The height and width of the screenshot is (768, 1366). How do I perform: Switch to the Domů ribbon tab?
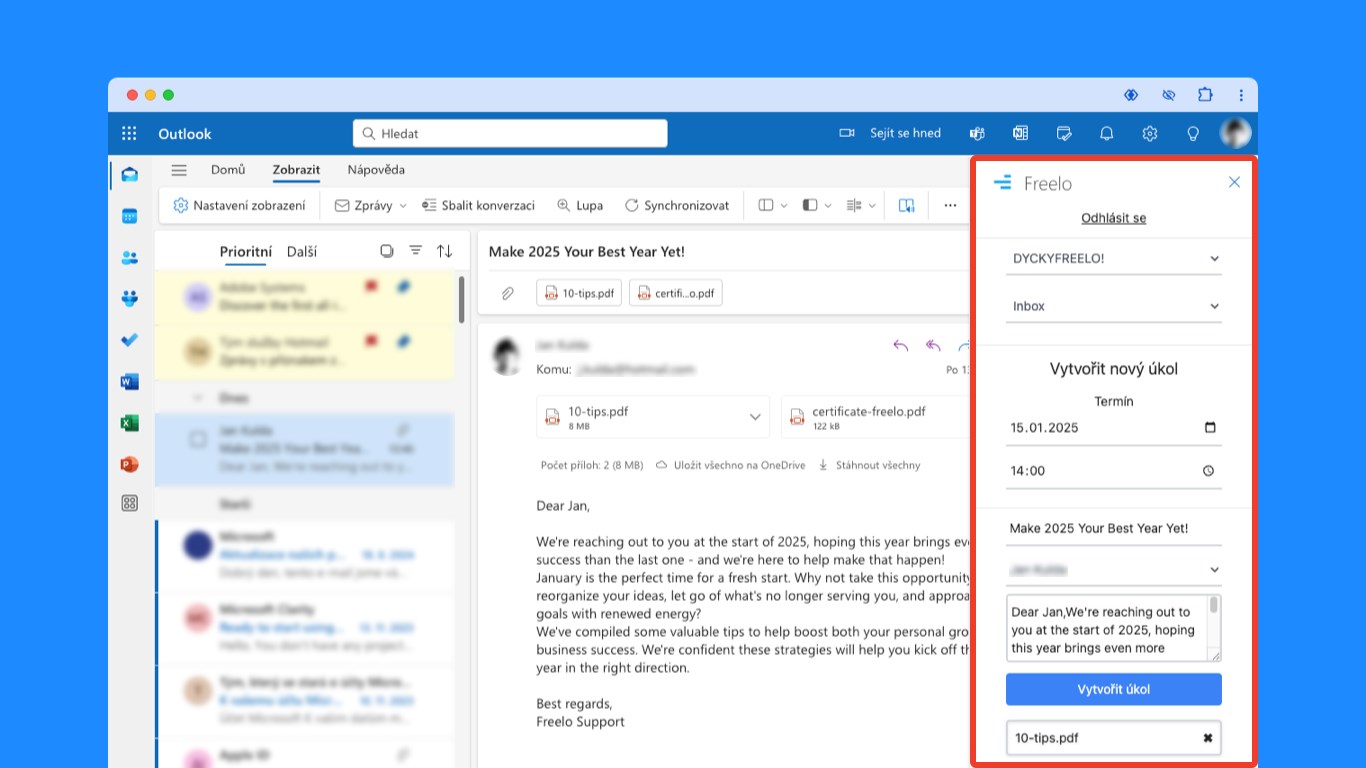point(228,170)
